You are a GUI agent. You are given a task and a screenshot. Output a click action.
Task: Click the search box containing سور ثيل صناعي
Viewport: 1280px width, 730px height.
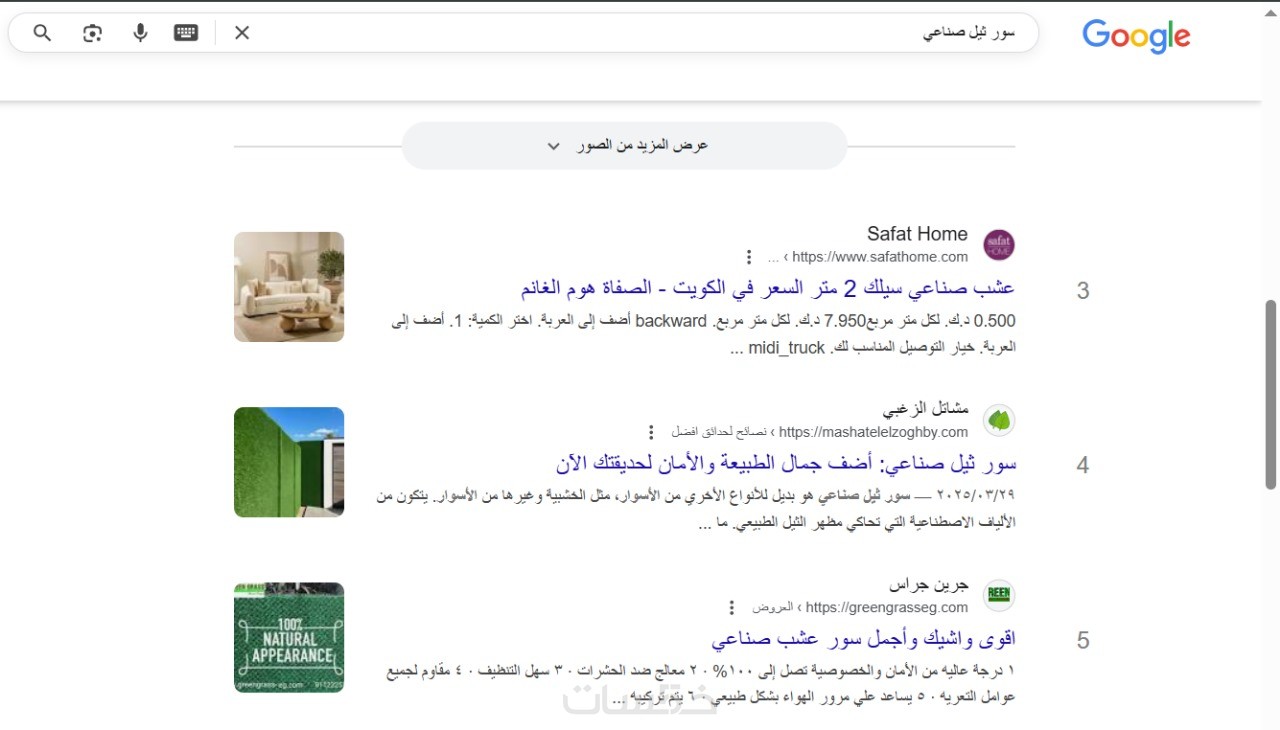[x=524, y=33]
